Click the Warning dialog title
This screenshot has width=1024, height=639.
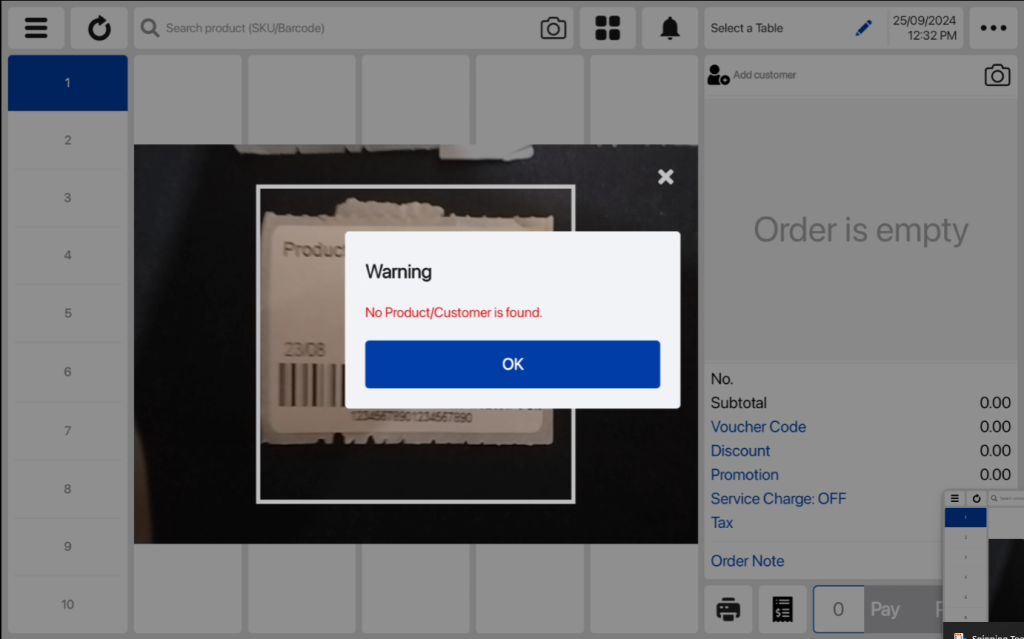point(398,271)
